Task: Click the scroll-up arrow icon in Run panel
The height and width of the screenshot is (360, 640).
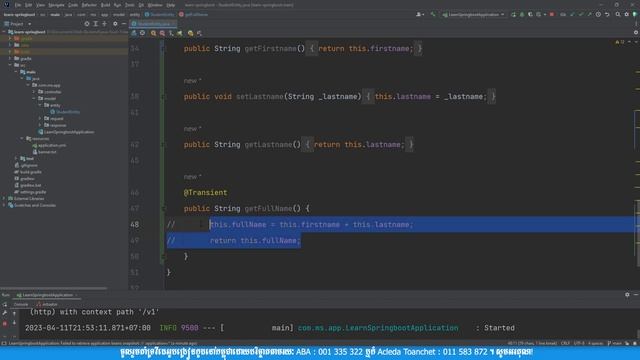Action: pos(14,313)
